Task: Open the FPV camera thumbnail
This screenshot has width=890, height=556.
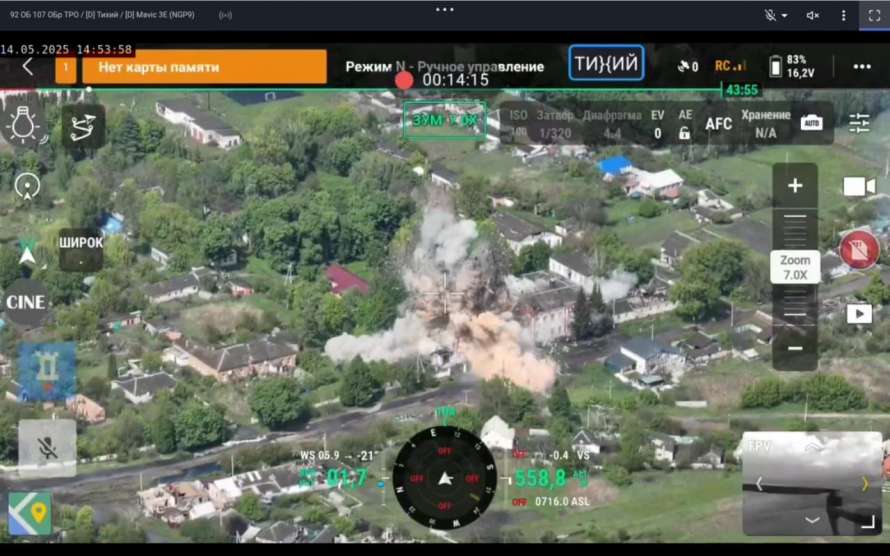Action: (x=812, y=483)
